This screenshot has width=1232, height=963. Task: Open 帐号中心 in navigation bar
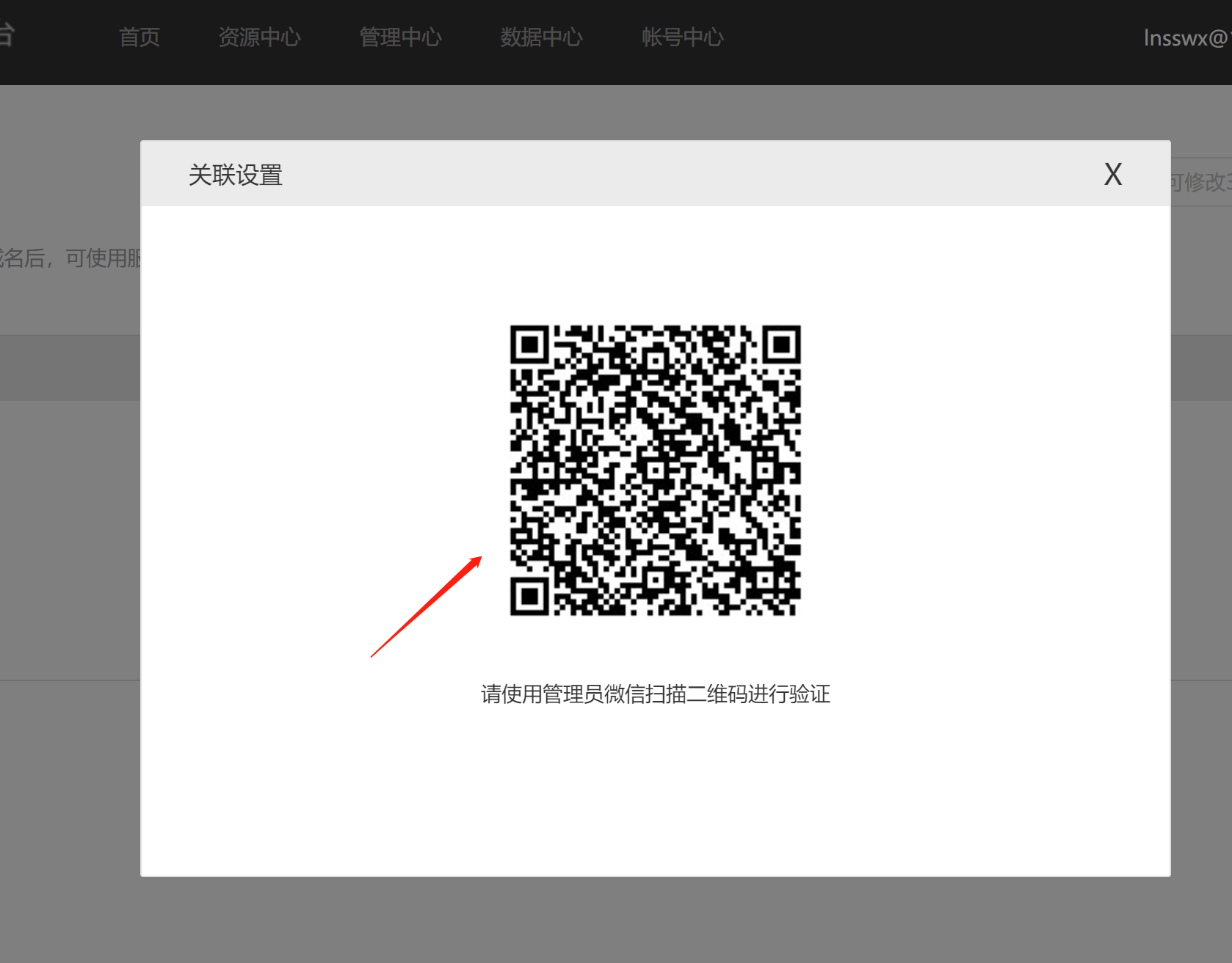(683, 37)
